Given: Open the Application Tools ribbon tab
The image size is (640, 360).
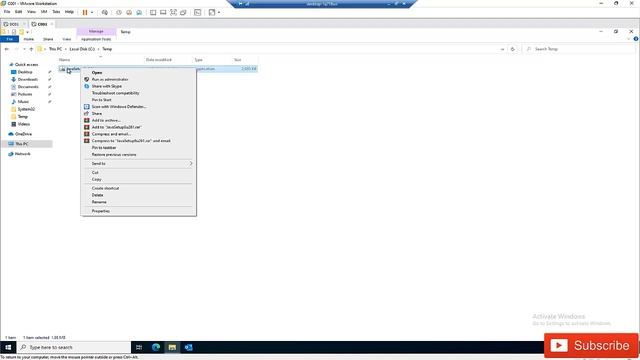Looking at the screenshot, I should click(x=96, y=39).
